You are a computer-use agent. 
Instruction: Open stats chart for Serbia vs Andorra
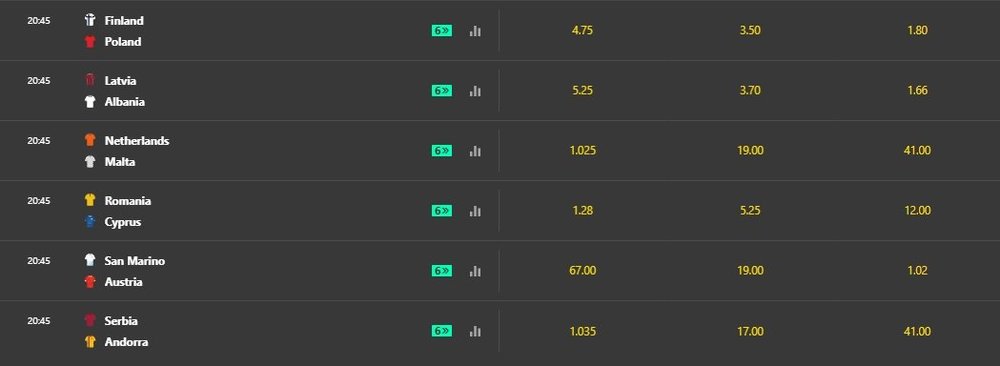pyautogui.click(x=475, y=331)
